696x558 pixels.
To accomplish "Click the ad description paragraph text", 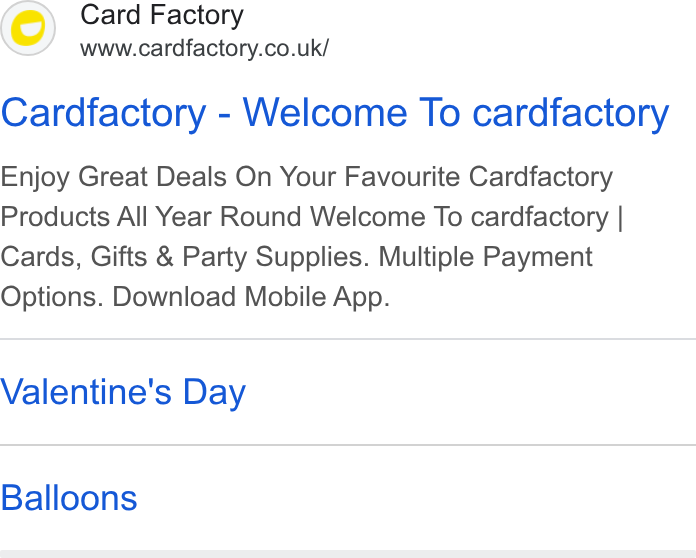I will pyautogui.click(x=312, y=237).
